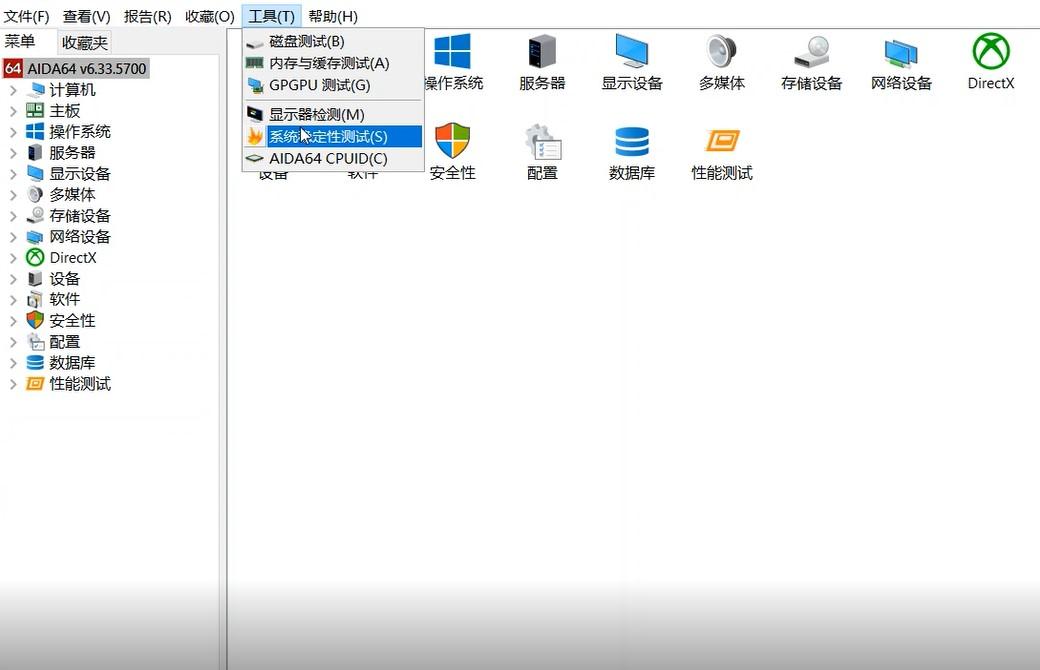The image size is (1040, 670).
Task: Expand the 网络设备 tree node
Action: [13, 237]
